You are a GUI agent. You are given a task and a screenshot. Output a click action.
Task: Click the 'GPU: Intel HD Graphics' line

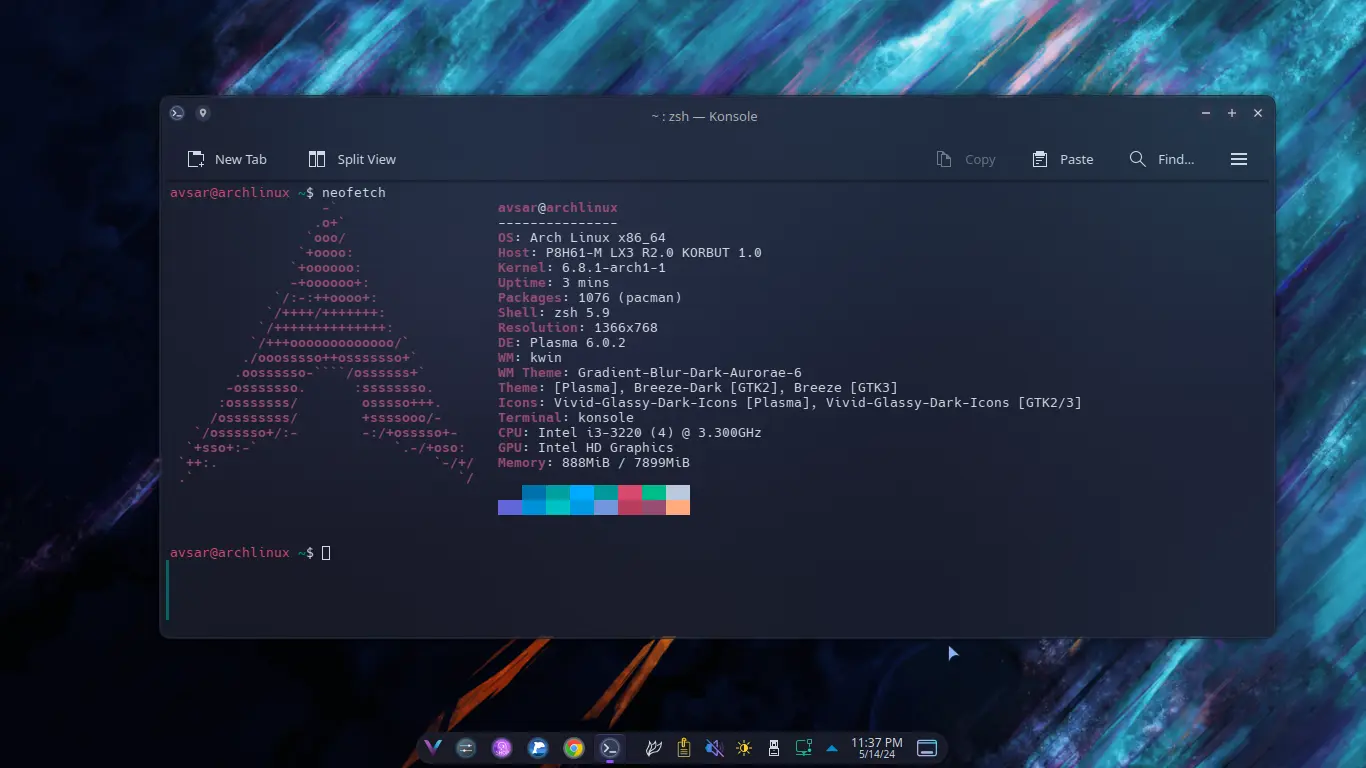(x=586, y=448)
